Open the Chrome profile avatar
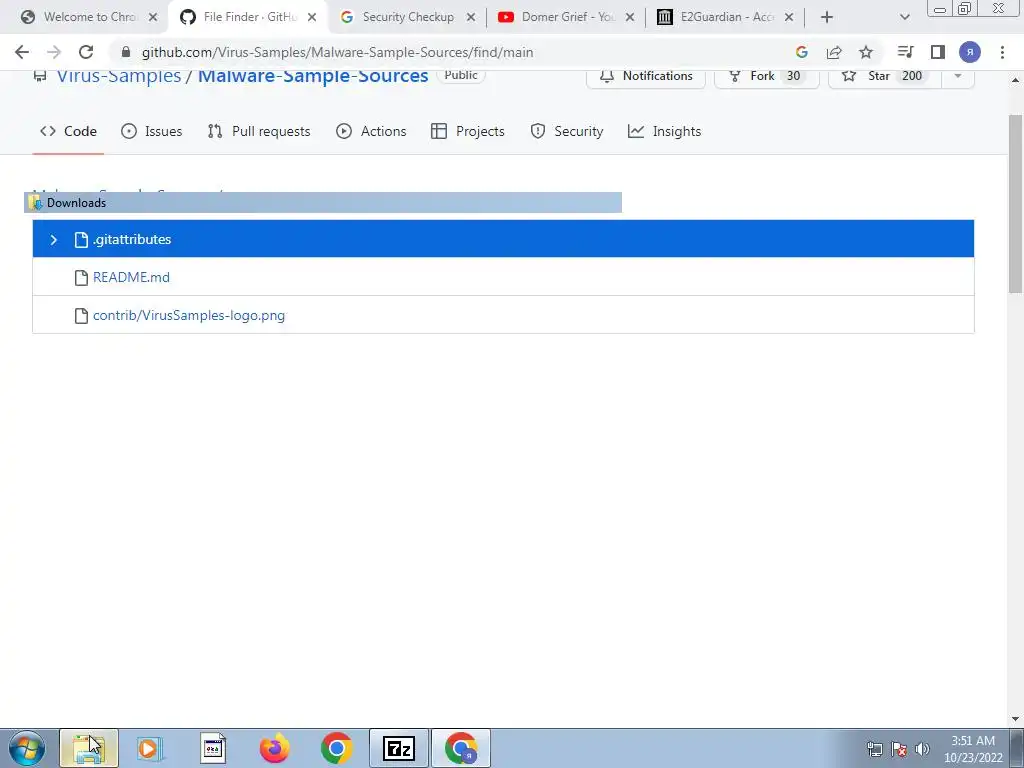 click(970, 52)
